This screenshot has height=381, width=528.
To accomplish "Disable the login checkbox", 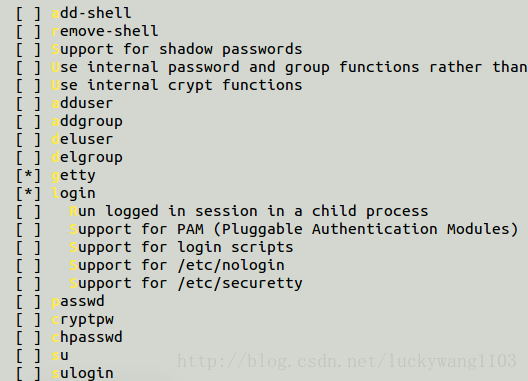I will [29, 193].
